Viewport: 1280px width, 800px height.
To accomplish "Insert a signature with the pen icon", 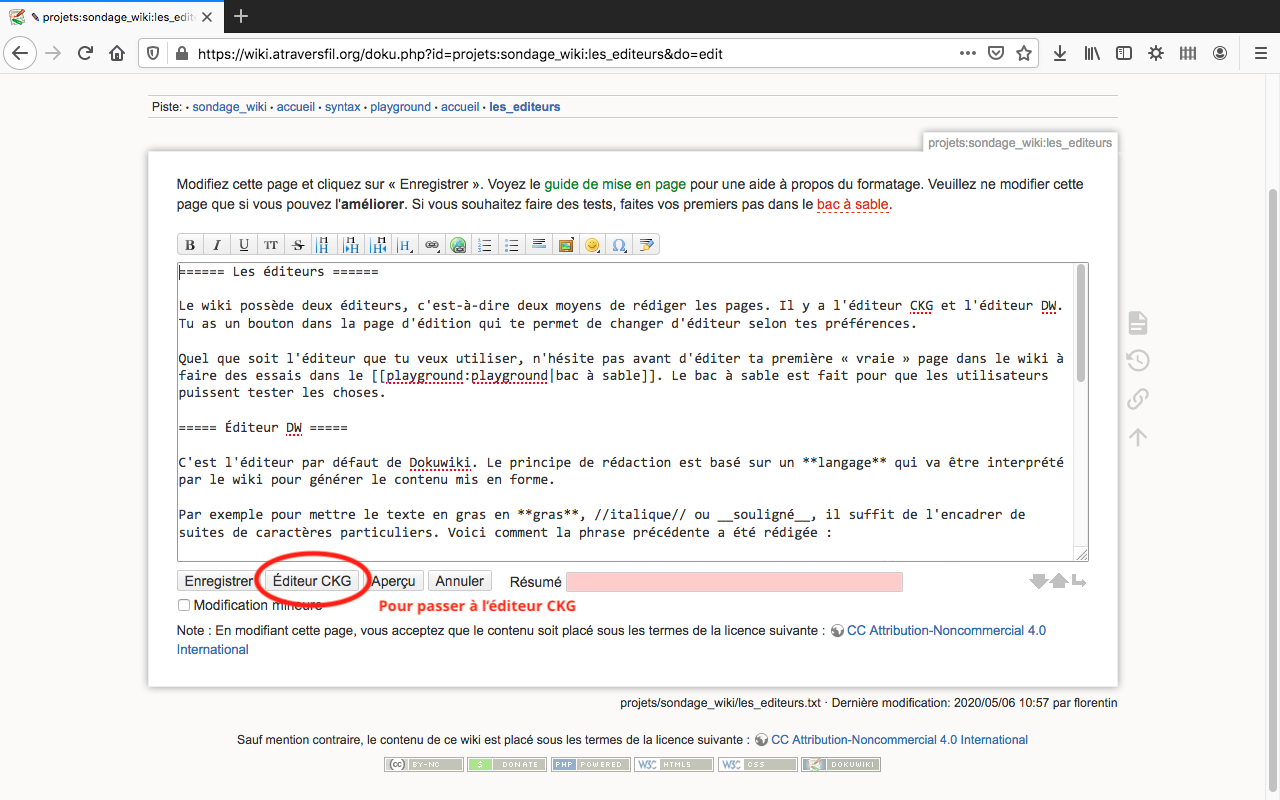I will [x=646, y=245].
